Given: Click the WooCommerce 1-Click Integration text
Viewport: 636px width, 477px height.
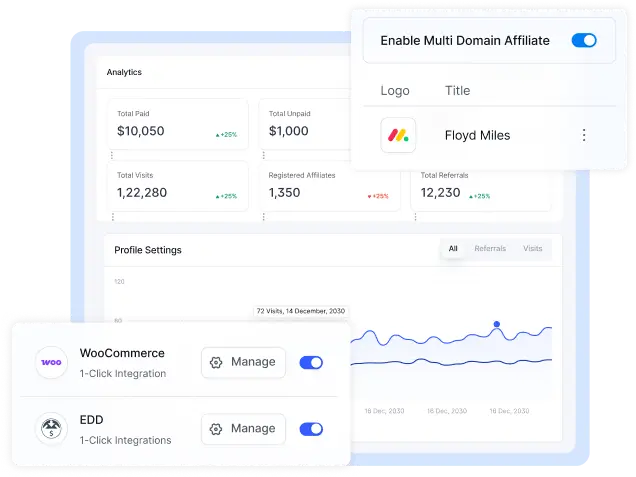Looking at the screenshot, I should click(x=123, y=374).
